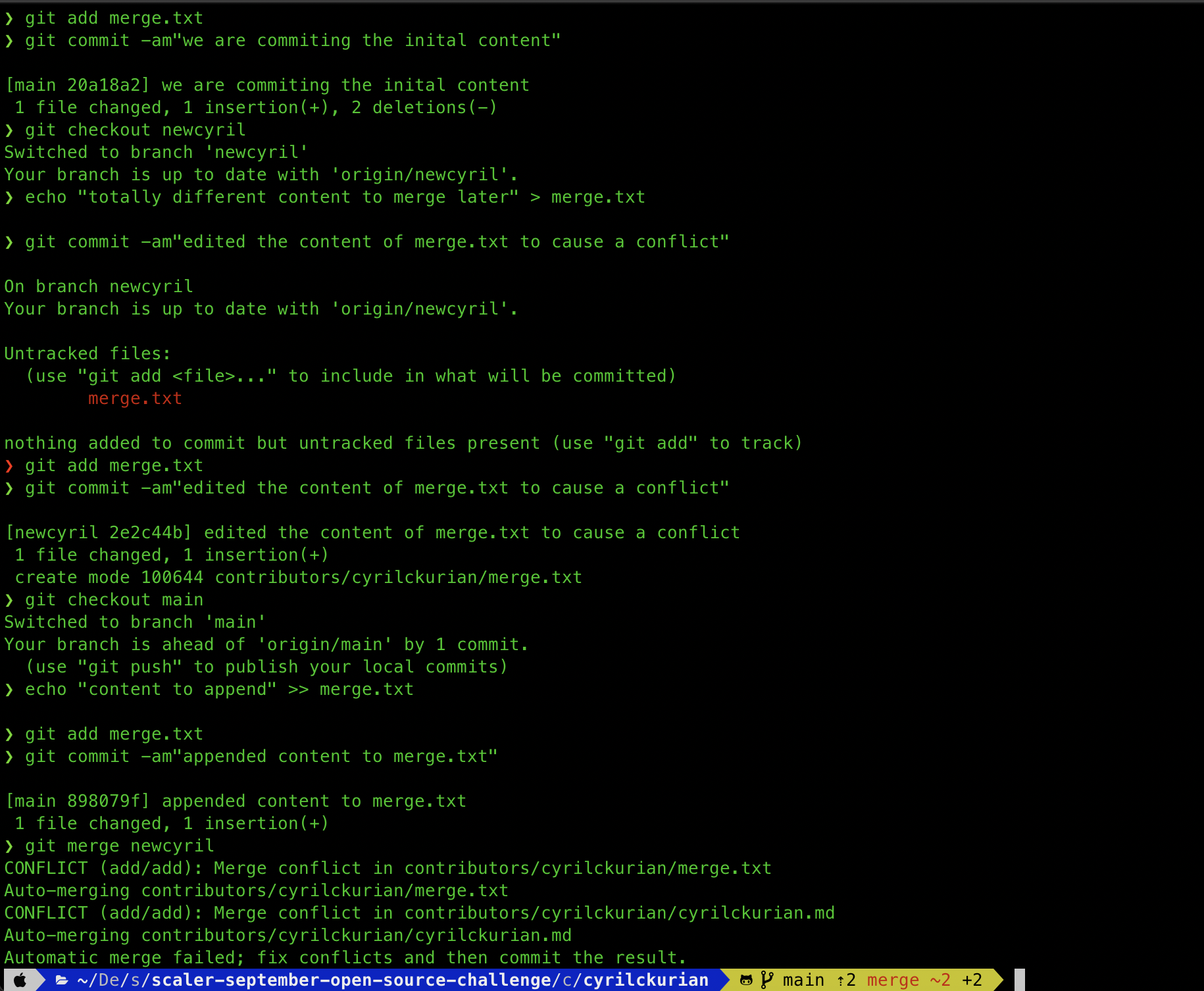Select the main branch label in the status bar
1204x991 pixels.
pos(803,980)
